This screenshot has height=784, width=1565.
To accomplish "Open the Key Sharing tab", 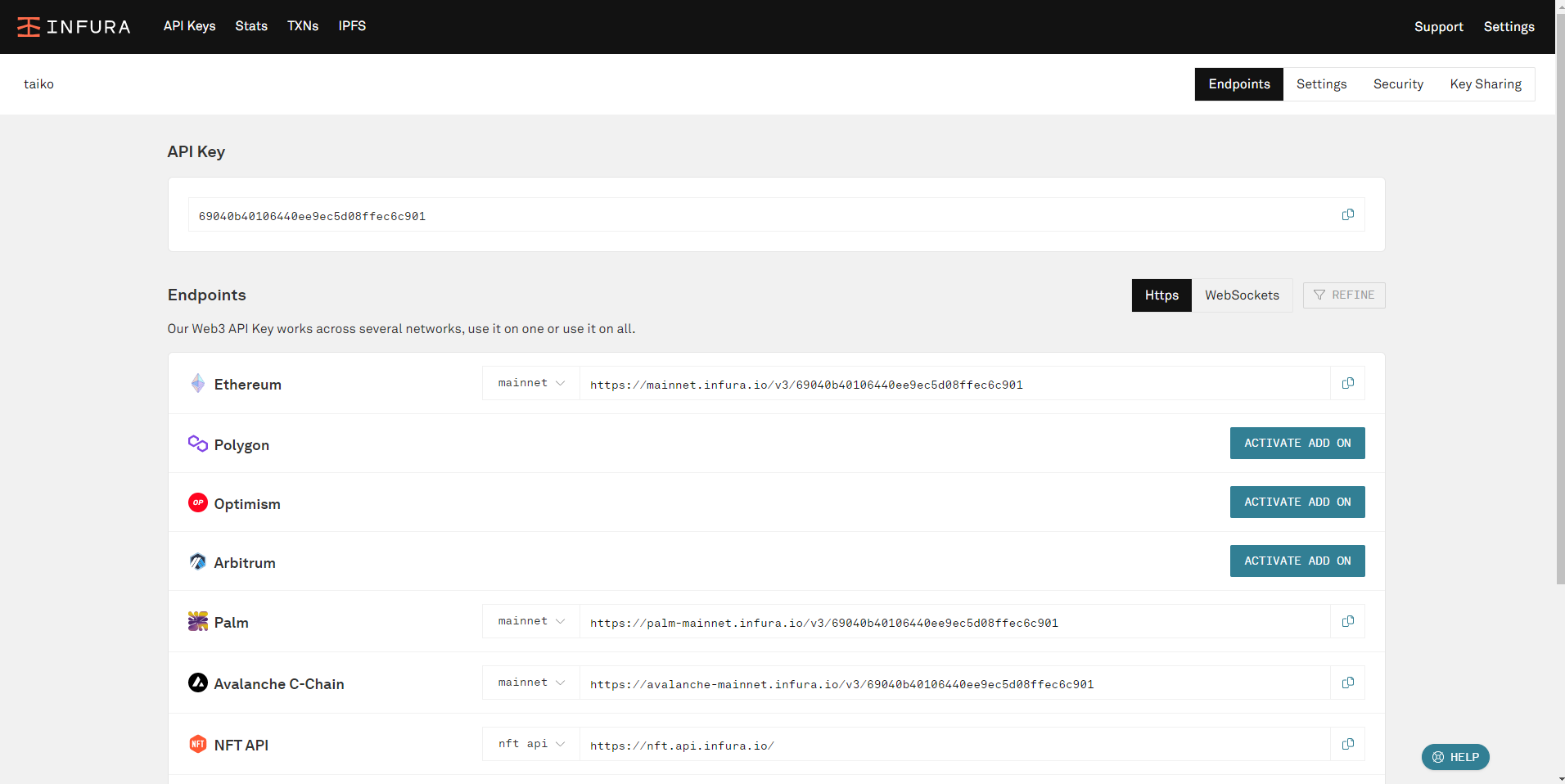I will click(1486, 84).
